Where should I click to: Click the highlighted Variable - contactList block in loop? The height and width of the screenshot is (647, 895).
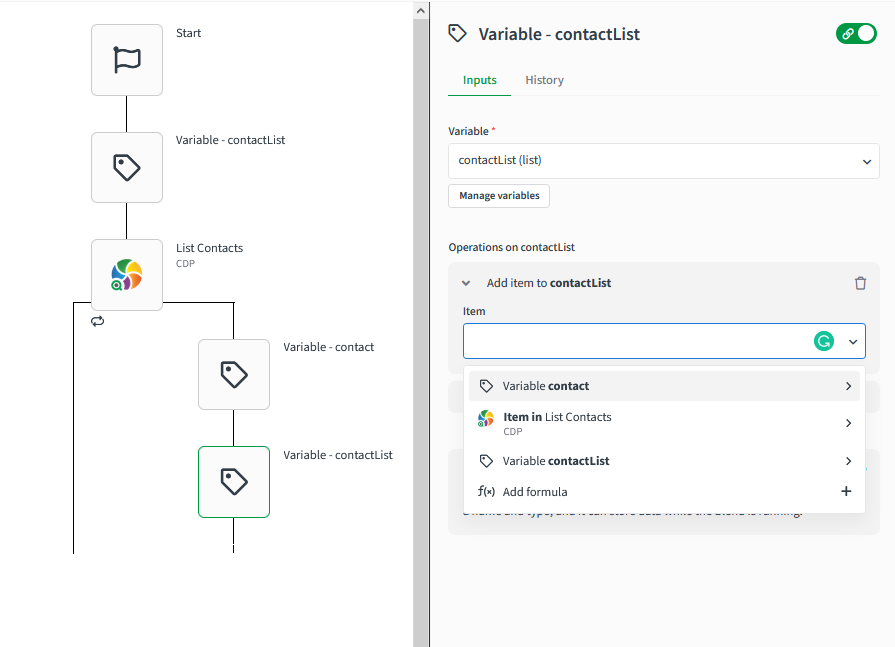point(234,482)
